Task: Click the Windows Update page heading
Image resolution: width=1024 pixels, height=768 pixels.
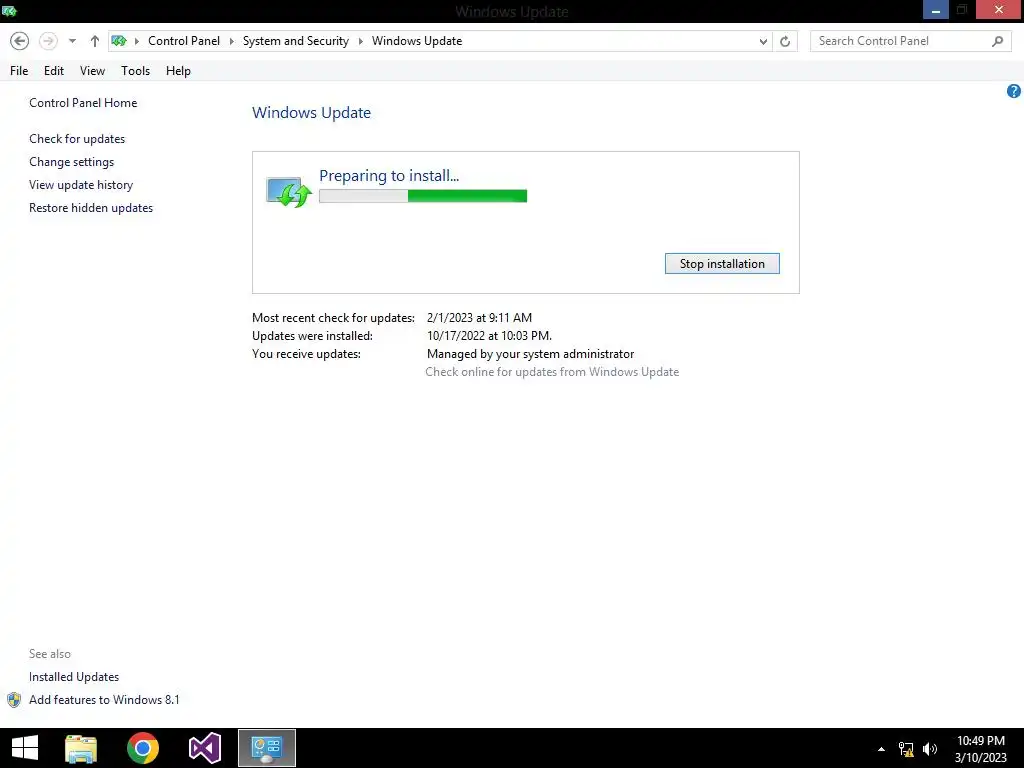Action: (312, 112)
